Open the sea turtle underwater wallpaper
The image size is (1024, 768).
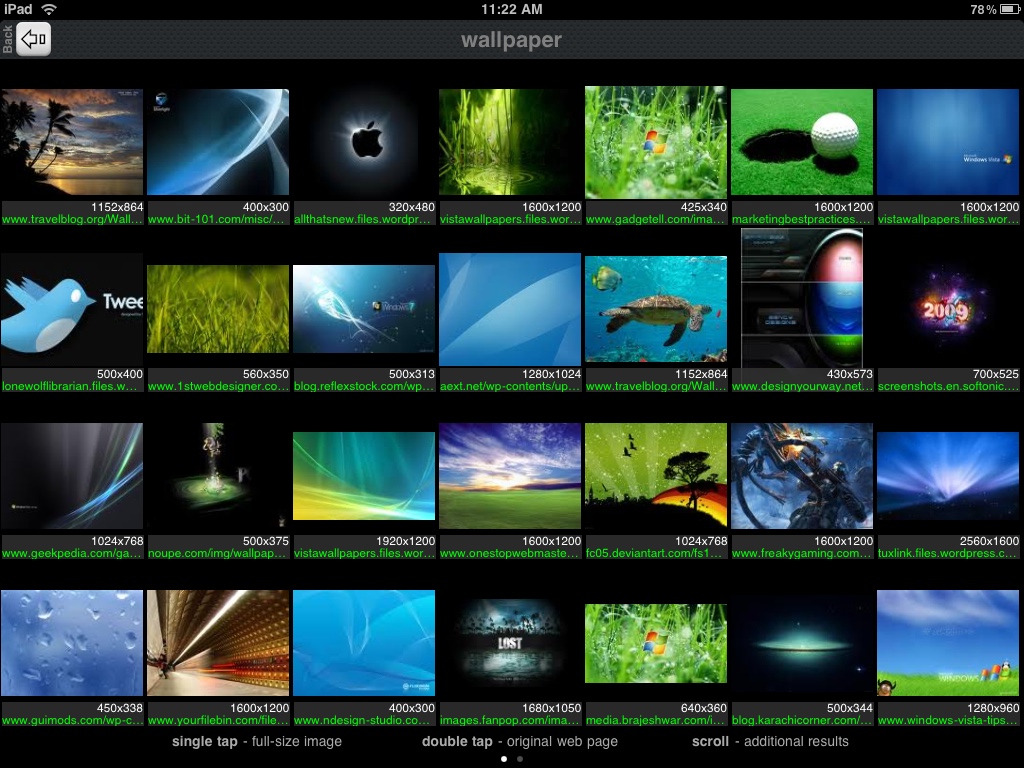(655, 307)
